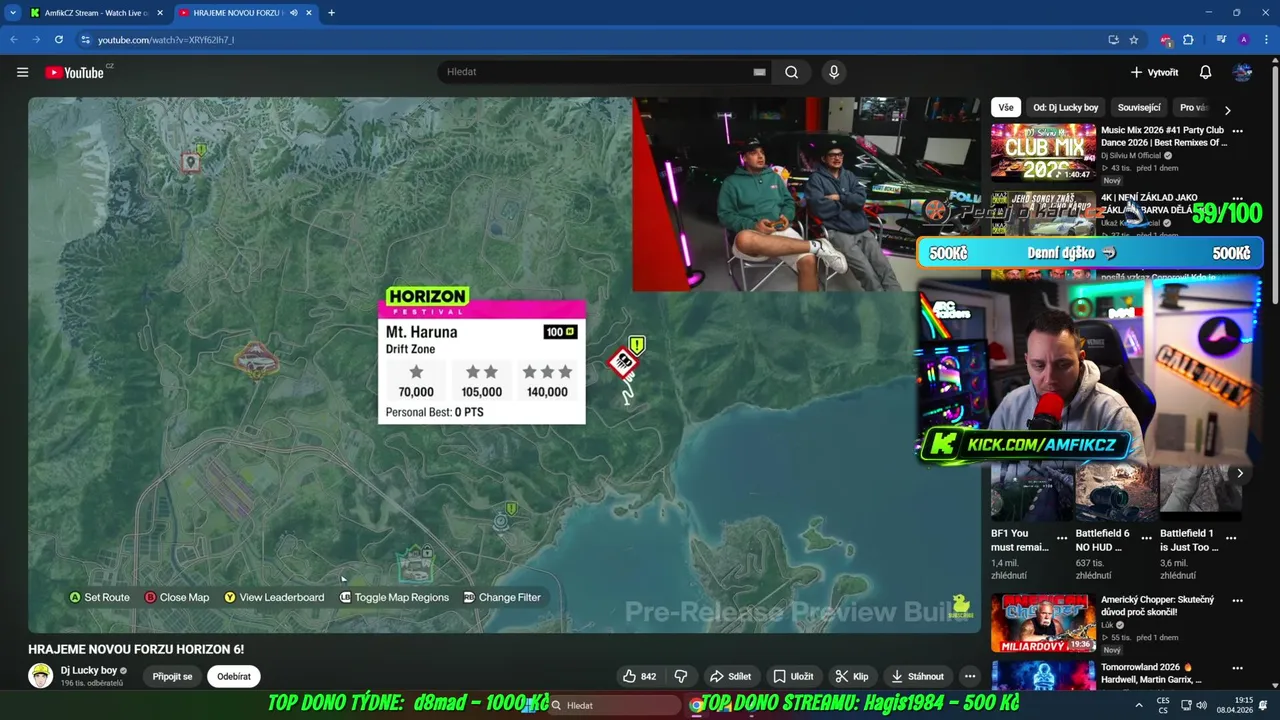The height and width of the screenshot is (720, 1280).
Task: Click the Vytvořit create button
Action: pyautogui.click(x=1154, y=72)
